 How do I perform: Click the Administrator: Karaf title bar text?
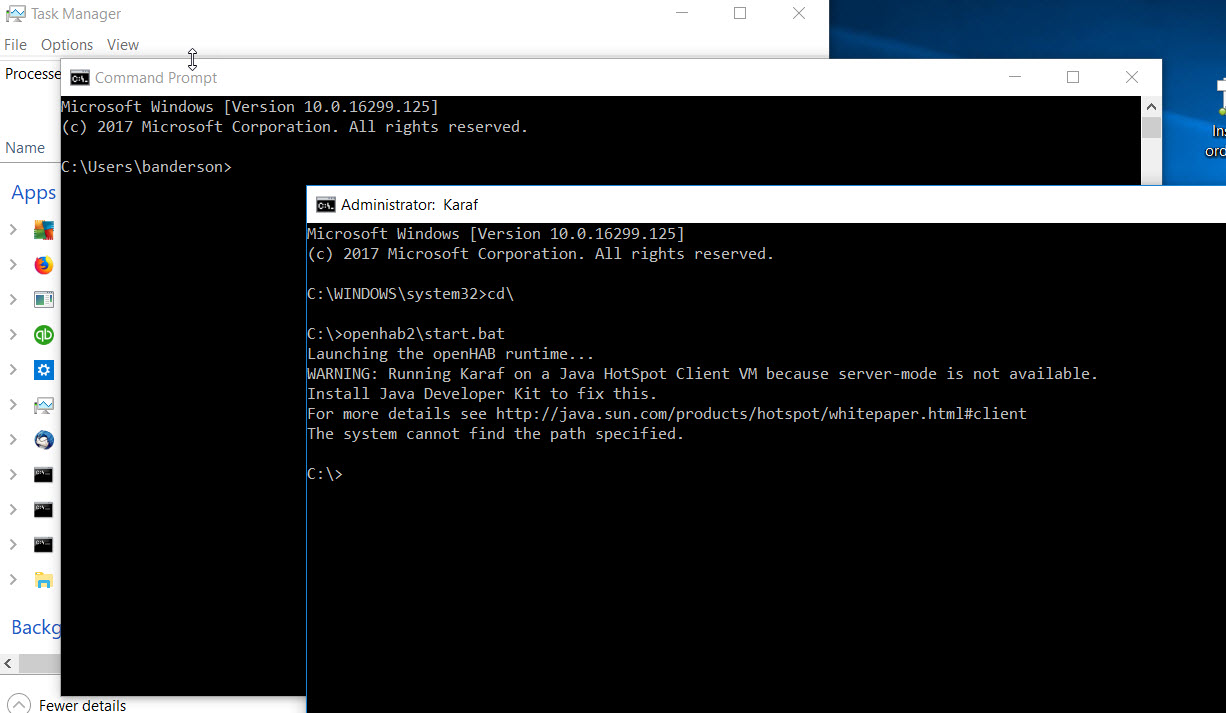410,205
